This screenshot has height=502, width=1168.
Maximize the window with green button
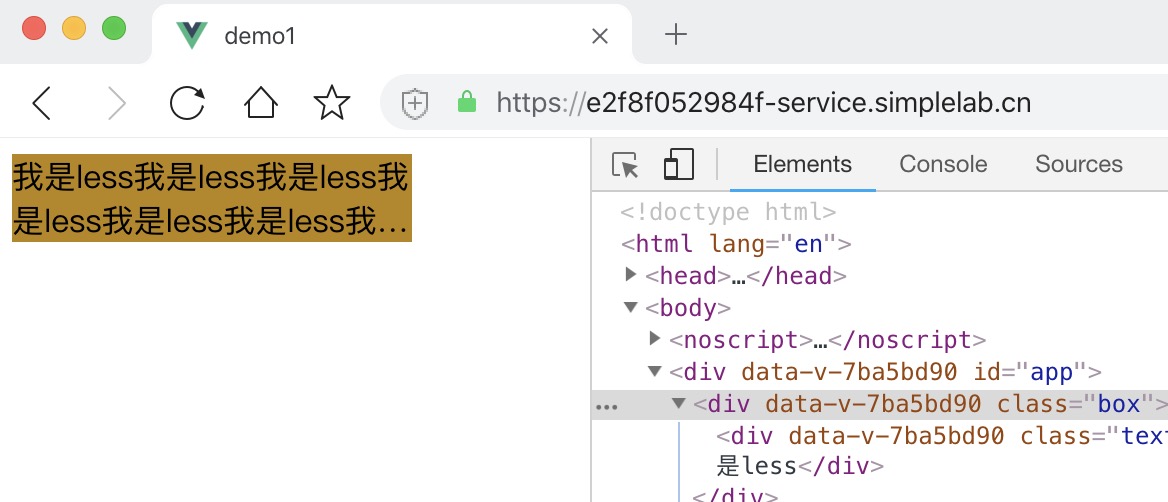pyautogui.click(x=114, y=28)
